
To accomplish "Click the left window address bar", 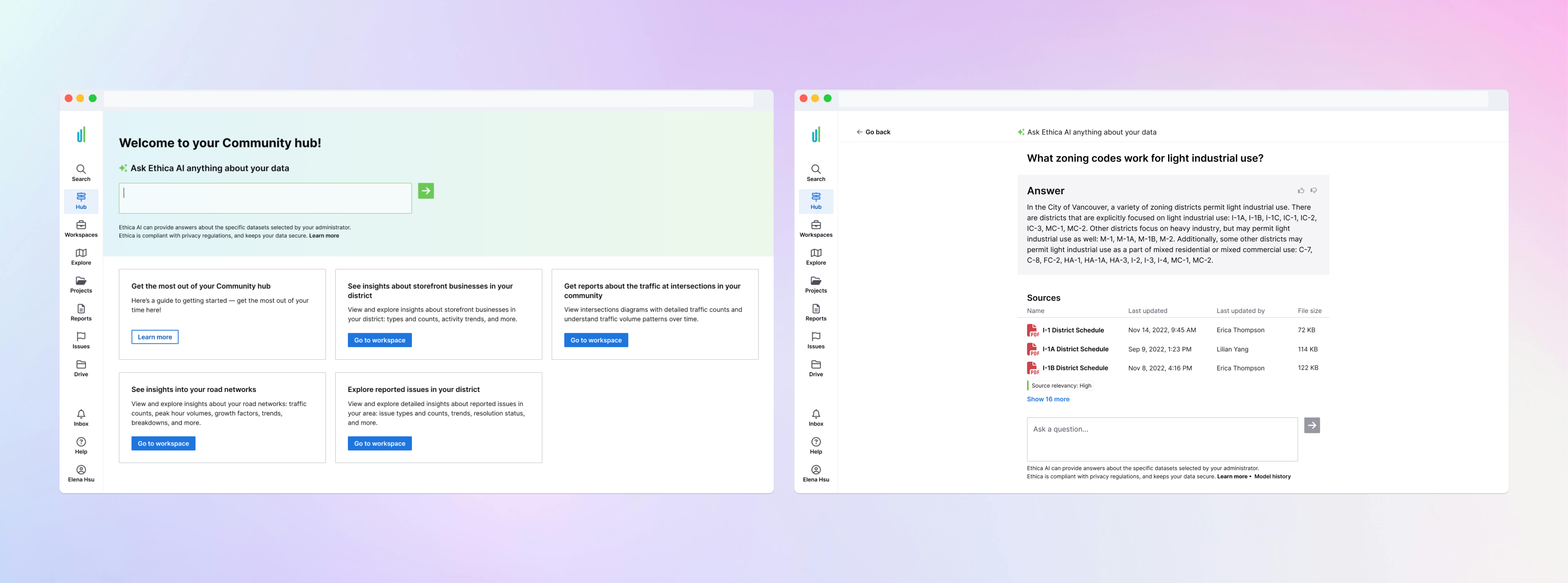I will pyautogui.click(x=429, y=99).
